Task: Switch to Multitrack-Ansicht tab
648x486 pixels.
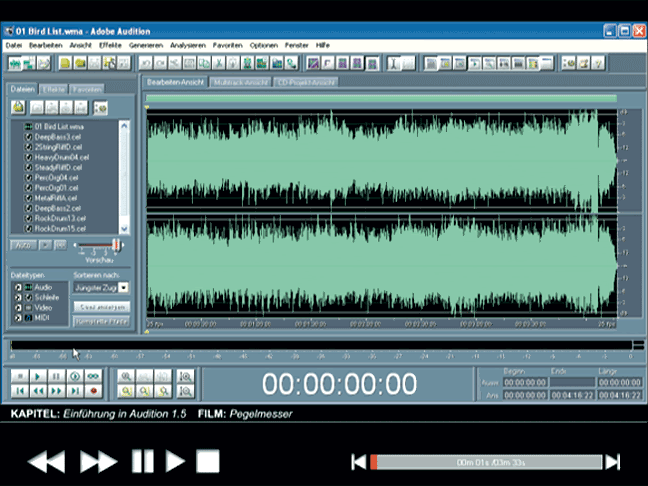Action: click(x=241, y=82)
